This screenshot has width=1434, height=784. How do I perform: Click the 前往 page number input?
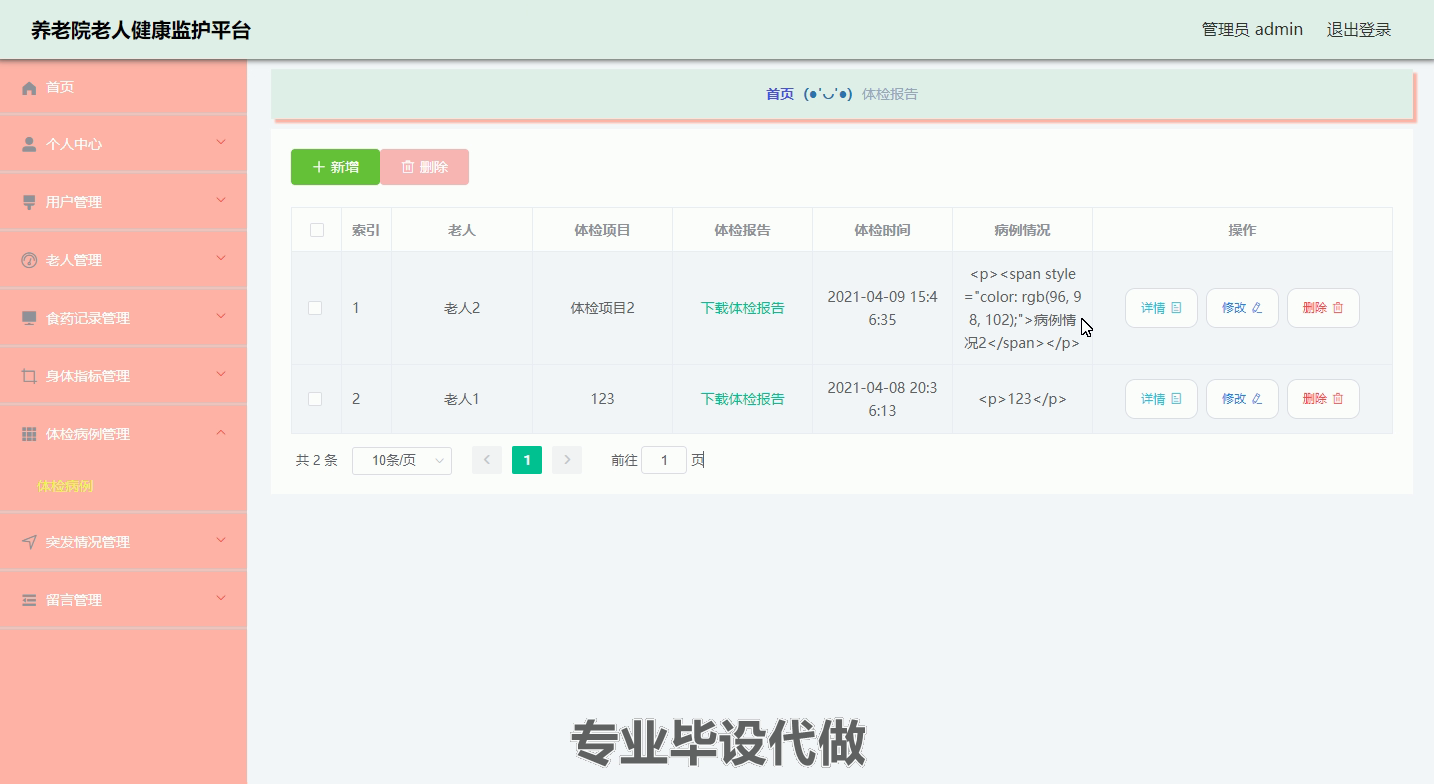pyautogui.click(x=664, y=460)
